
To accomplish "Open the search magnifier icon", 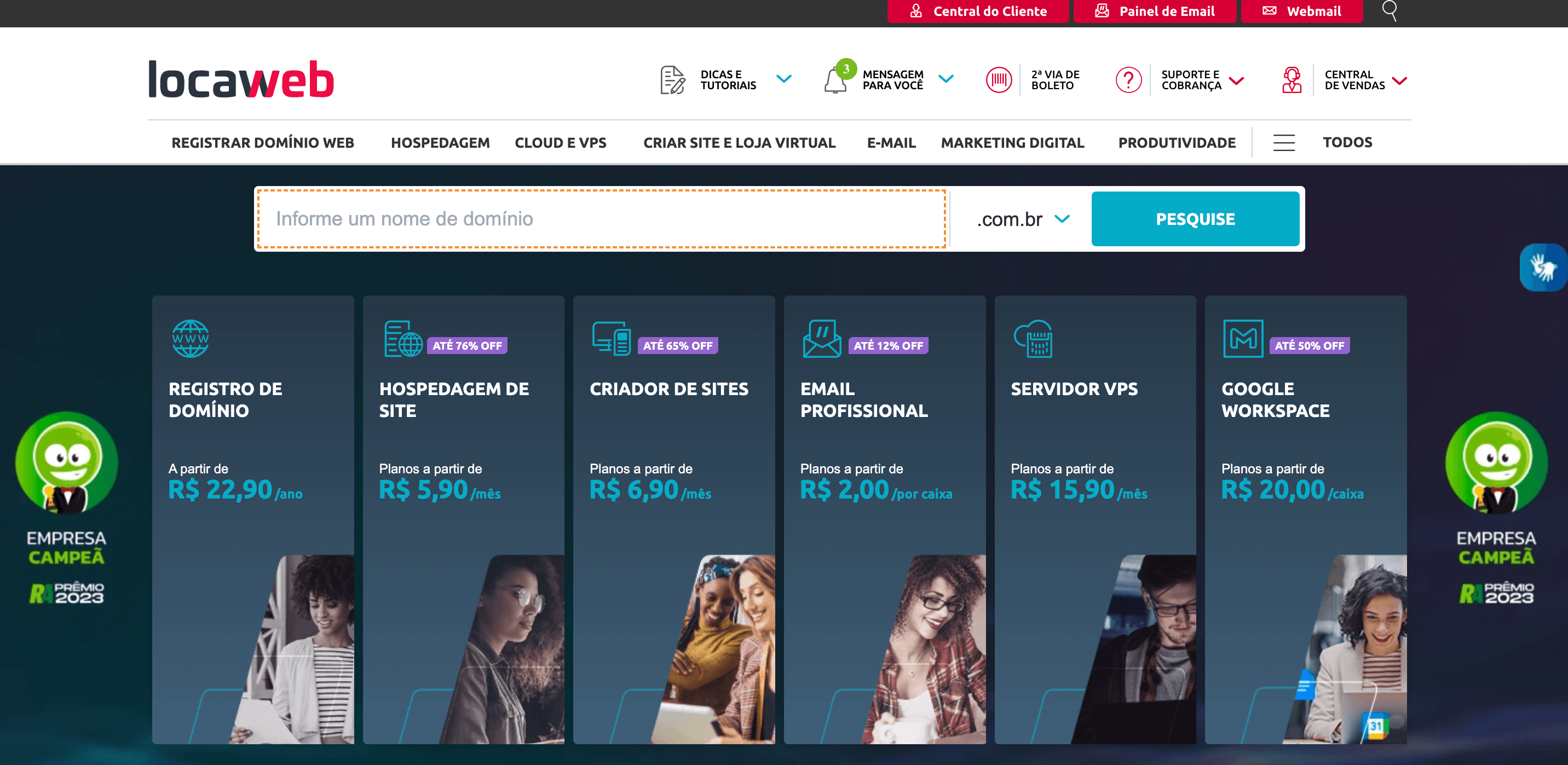I will click(1390, 10).
